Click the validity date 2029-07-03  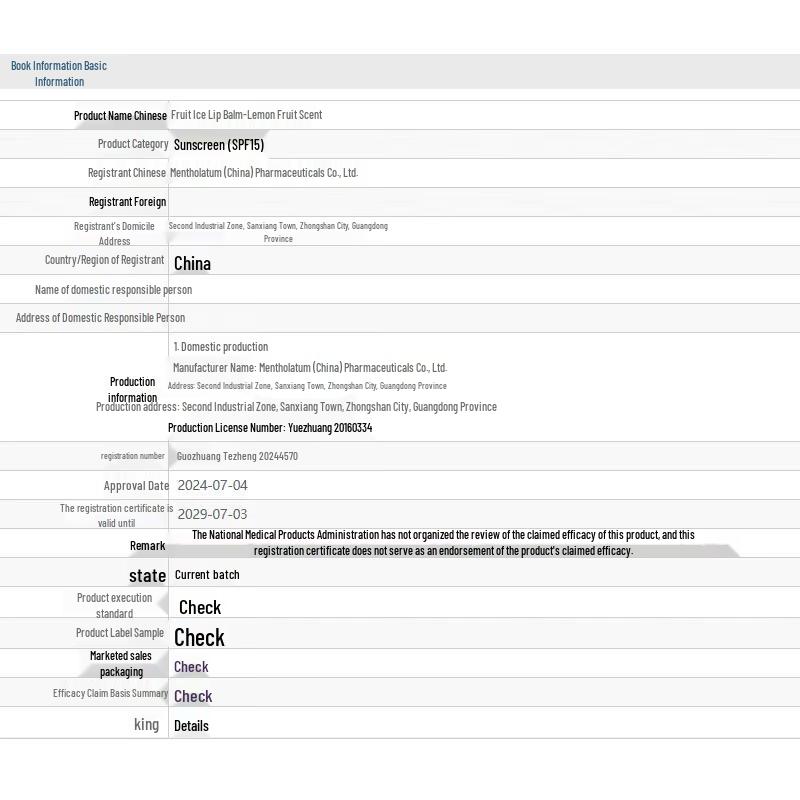coord(212,514)
